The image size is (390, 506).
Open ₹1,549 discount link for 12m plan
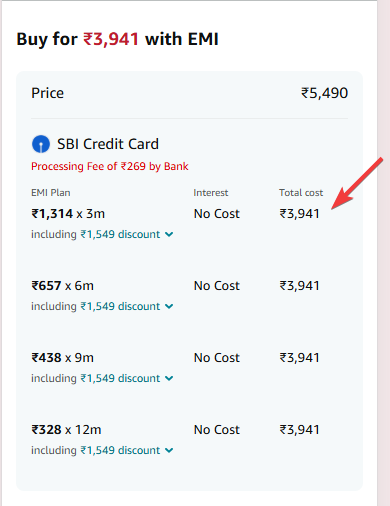coord(120,450)
